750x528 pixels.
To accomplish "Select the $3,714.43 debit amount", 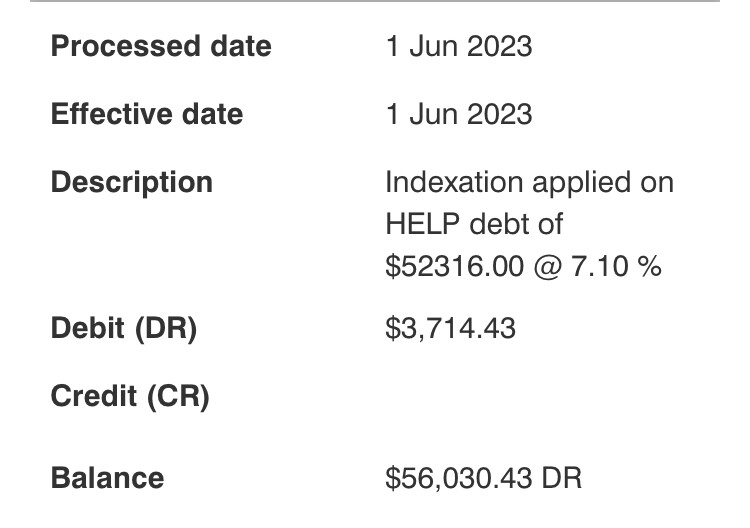I will point(450,328).
